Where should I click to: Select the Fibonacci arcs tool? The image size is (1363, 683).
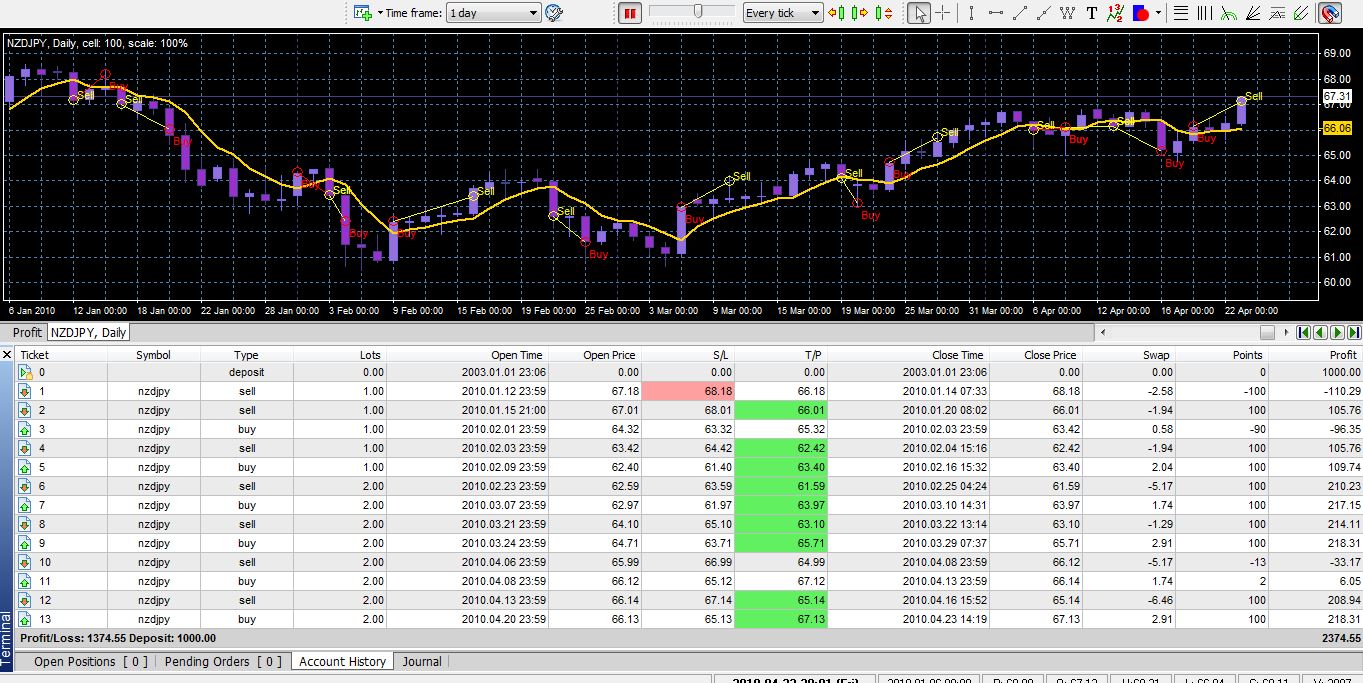[x=1229, y=13]
